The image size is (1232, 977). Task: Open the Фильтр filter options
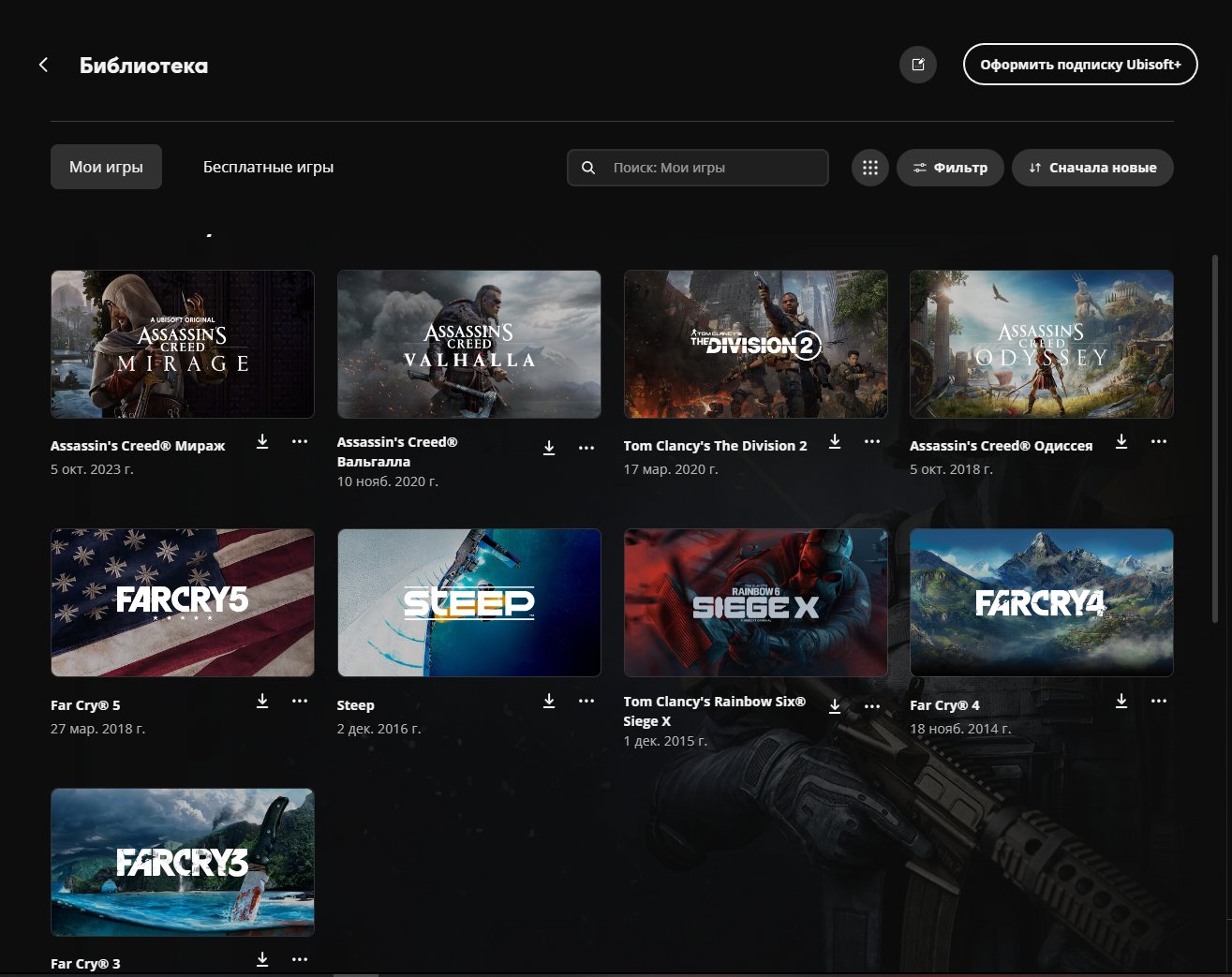[x=950, y=168]
